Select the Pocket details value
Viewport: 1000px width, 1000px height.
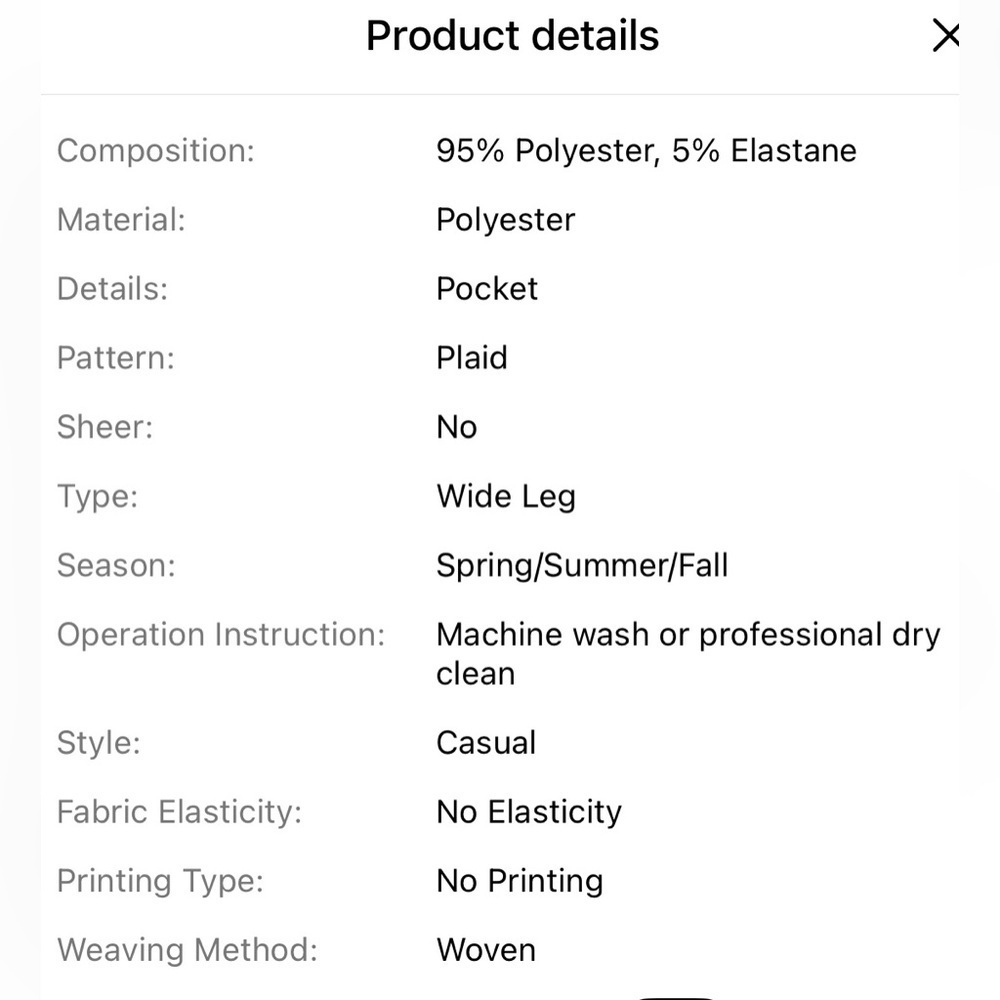point(487,289)
